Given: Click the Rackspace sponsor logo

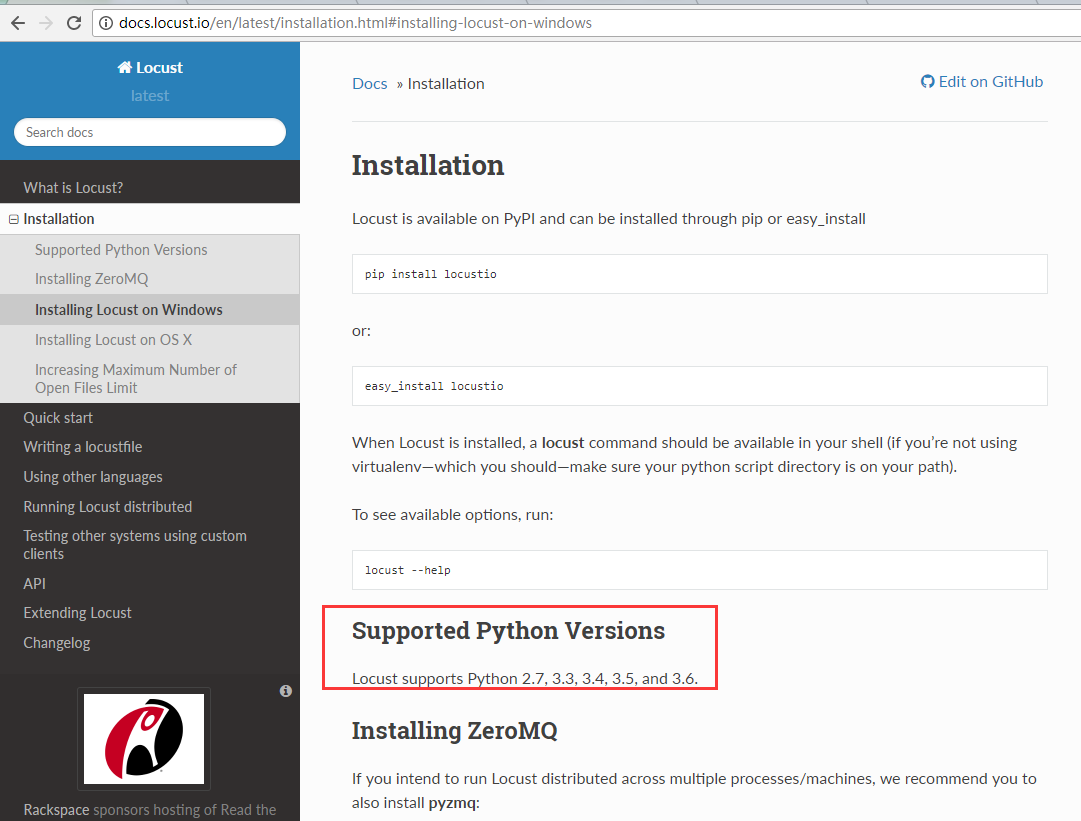Looking at the screenshot, I should [x=144, y=739].
